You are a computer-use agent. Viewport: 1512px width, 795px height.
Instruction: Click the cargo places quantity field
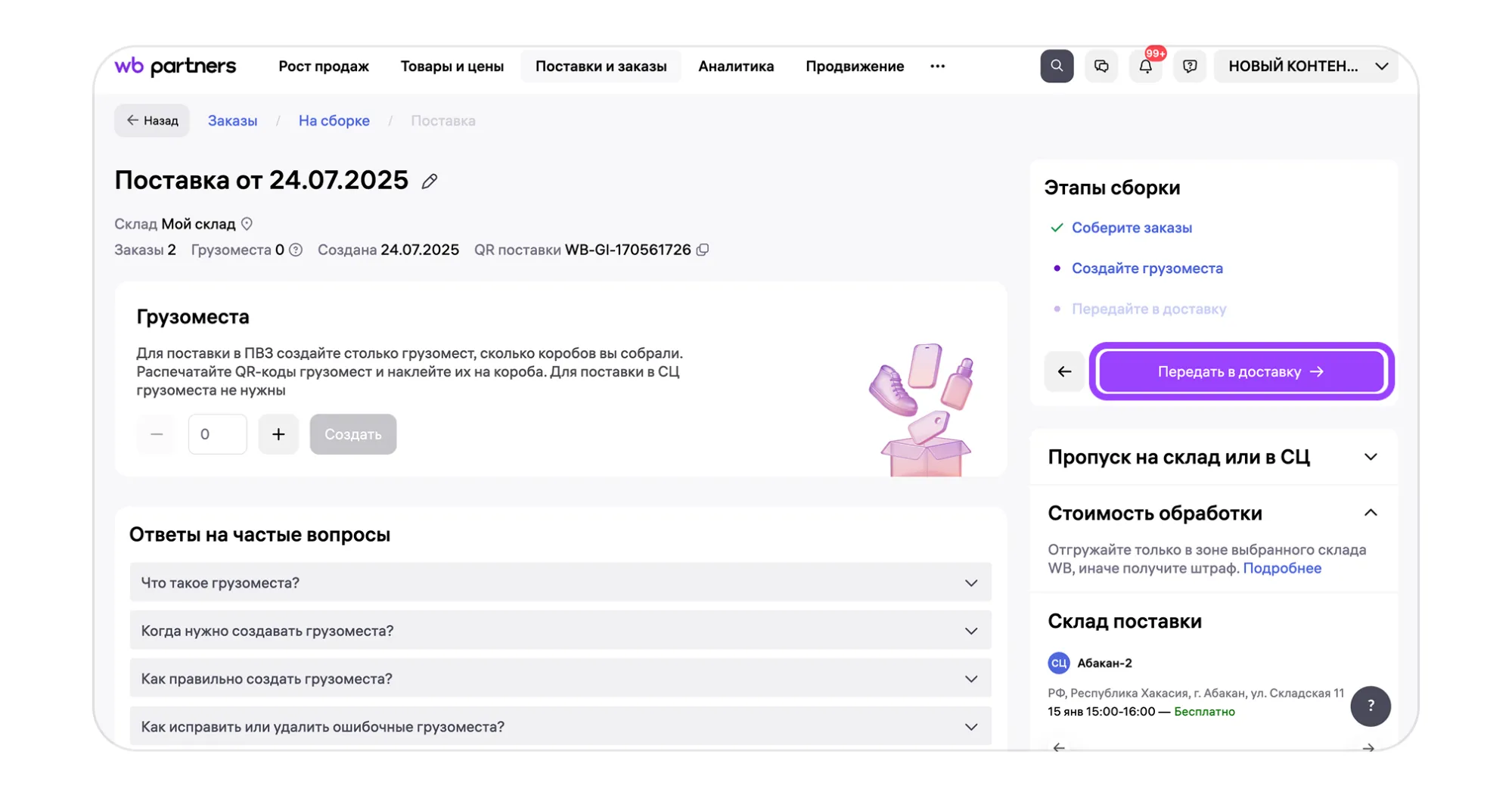click(x=217, y=434)
